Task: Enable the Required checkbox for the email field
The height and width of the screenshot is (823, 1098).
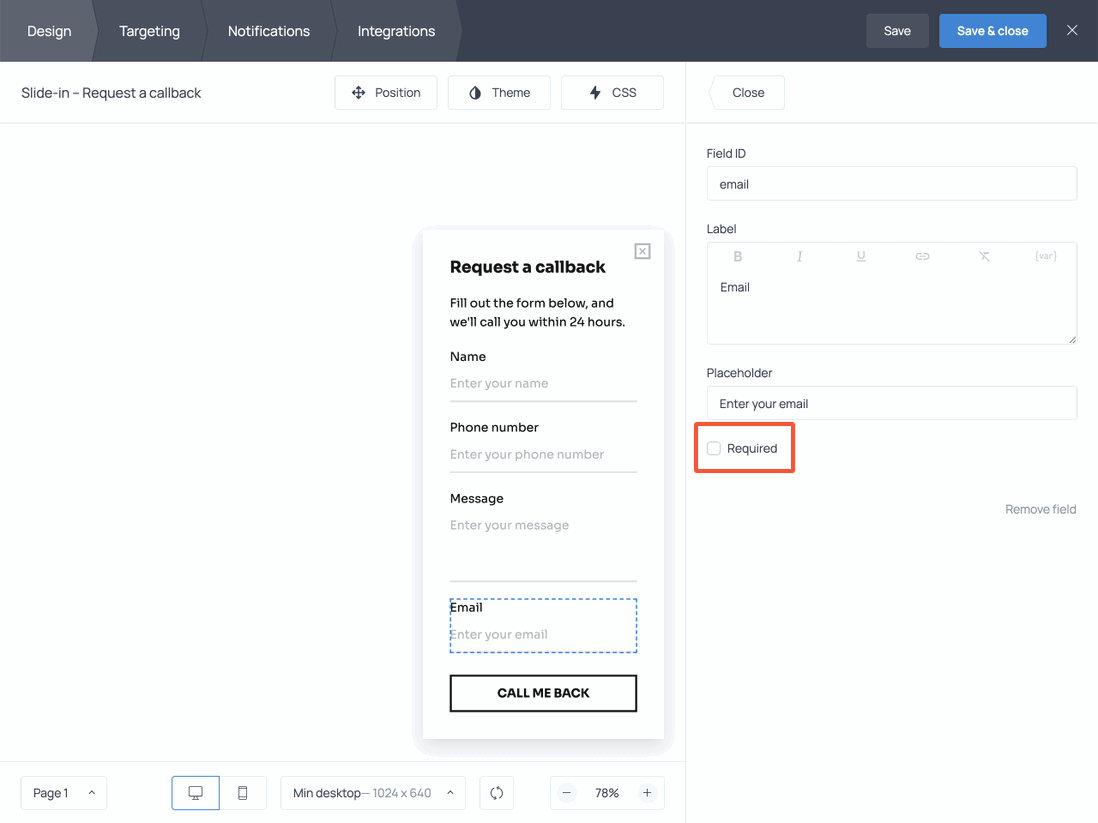Action: [714, 448]
